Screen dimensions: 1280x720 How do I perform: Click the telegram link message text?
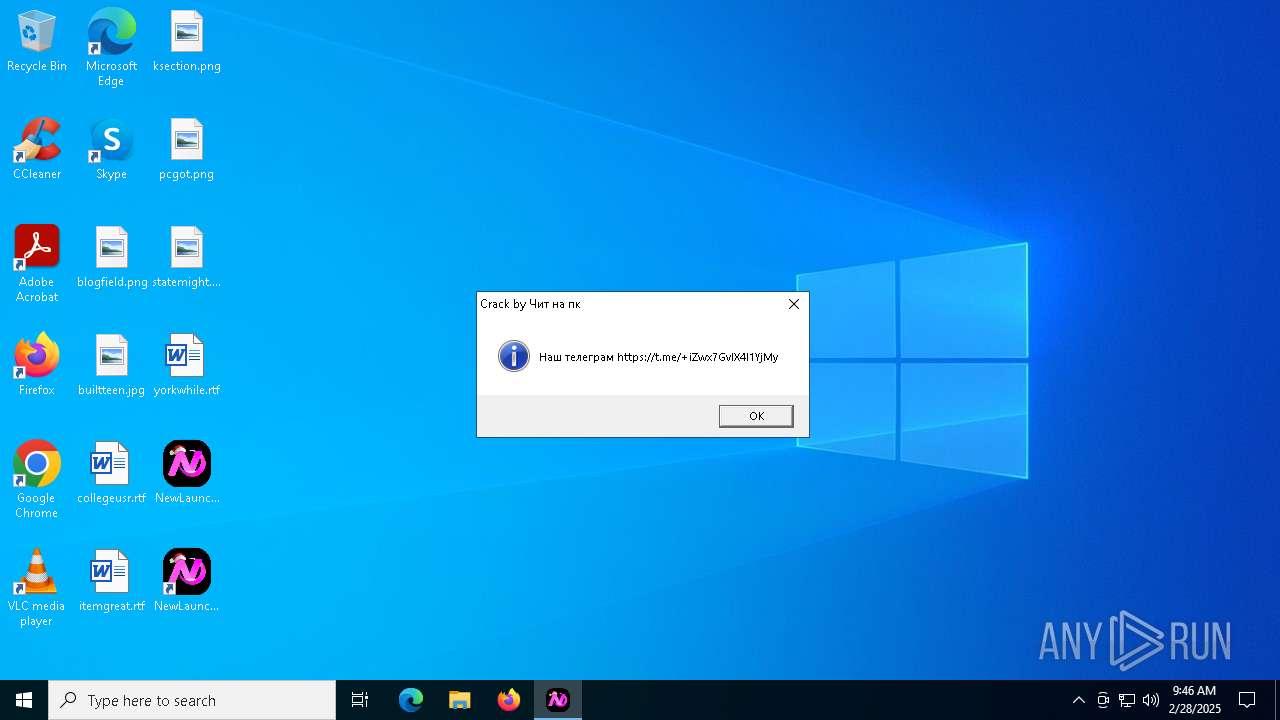pyautogui.click(x=658, y=357)
